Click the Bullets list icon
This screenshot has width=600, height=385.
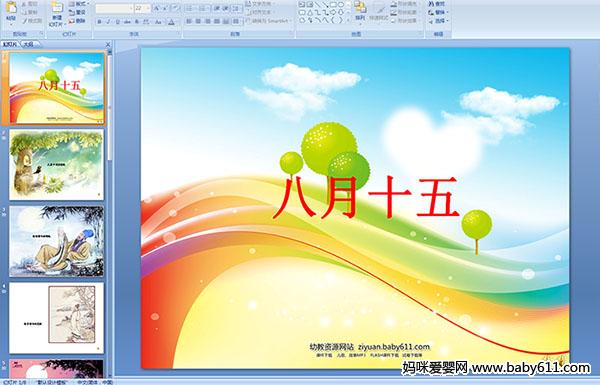(x=191, y=8)
